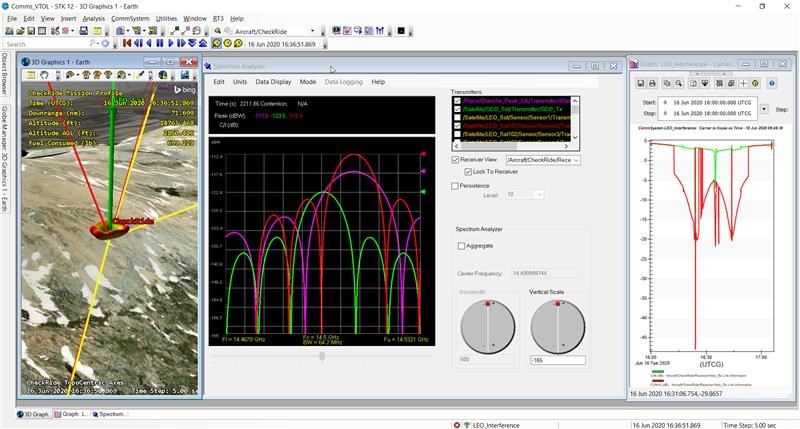This screenshot has height=429, width=800.
Task: Click the Decrease time step down-arrow icon
Action: (192, 44)
